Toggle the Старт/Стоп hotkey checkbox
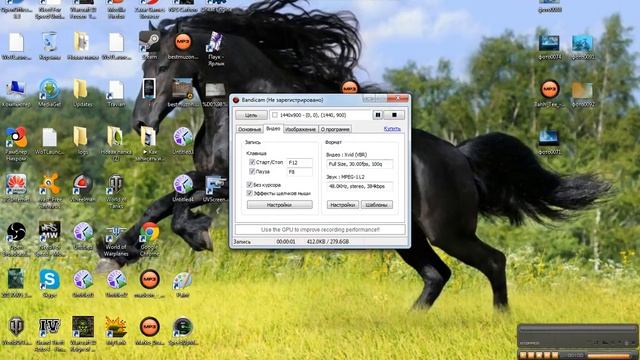Screen dimensions: 640x360 252,162
